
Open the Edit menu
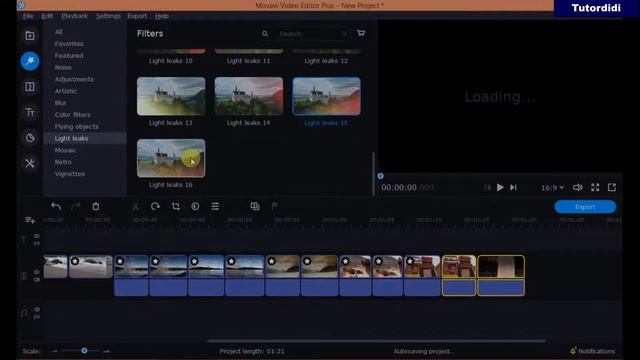(x=47, y=16)
